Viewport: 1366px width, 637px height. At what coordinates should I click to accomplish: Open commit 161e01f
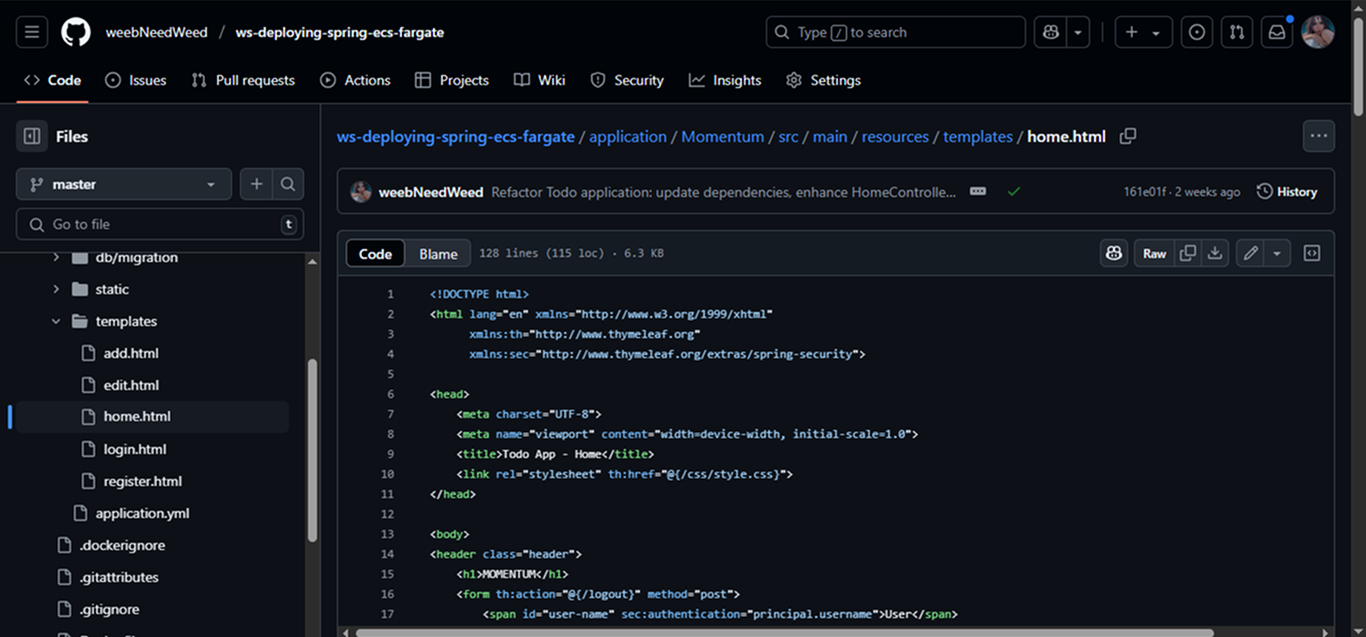coord(1145,192)
